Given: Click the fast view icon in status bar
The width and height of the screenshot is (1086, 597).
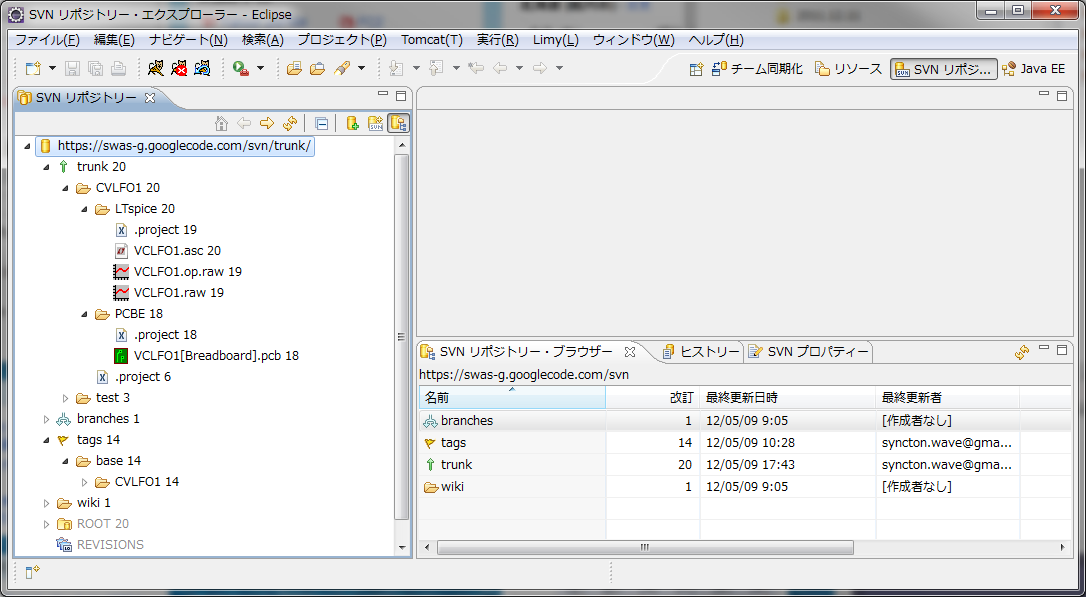Looking at the screenshot, I should pos(33,571).
